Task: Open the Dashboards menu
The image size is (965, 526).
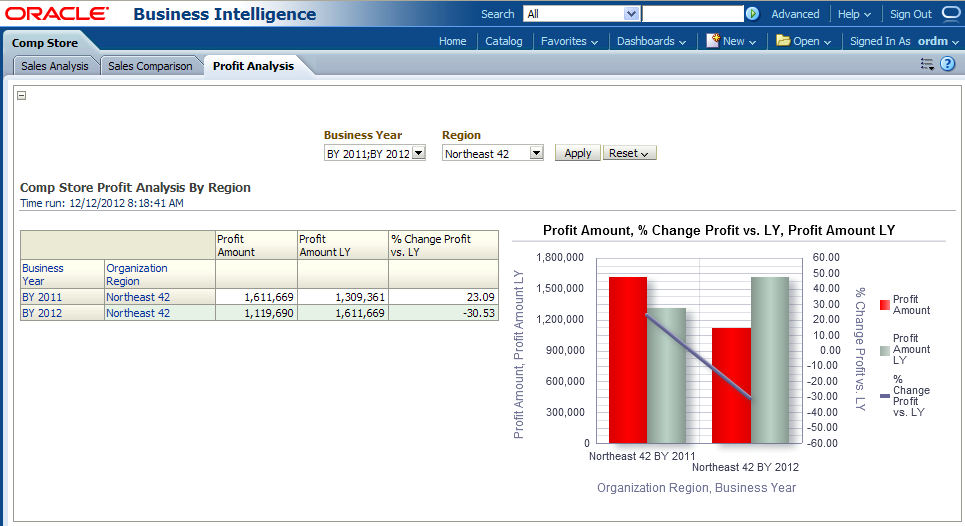Action: point(651,41)
